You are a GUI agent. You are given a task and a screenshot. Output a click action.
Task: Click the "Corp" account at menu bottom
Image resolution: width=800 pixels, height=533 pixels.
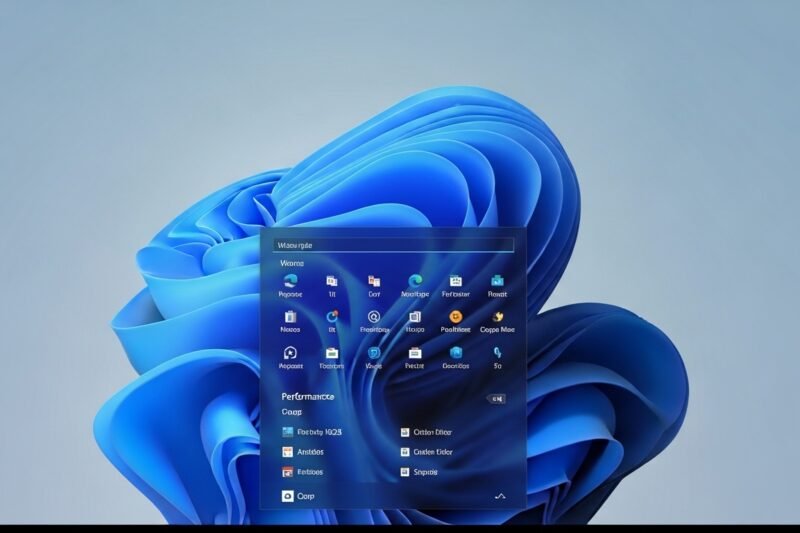[298, 496]
